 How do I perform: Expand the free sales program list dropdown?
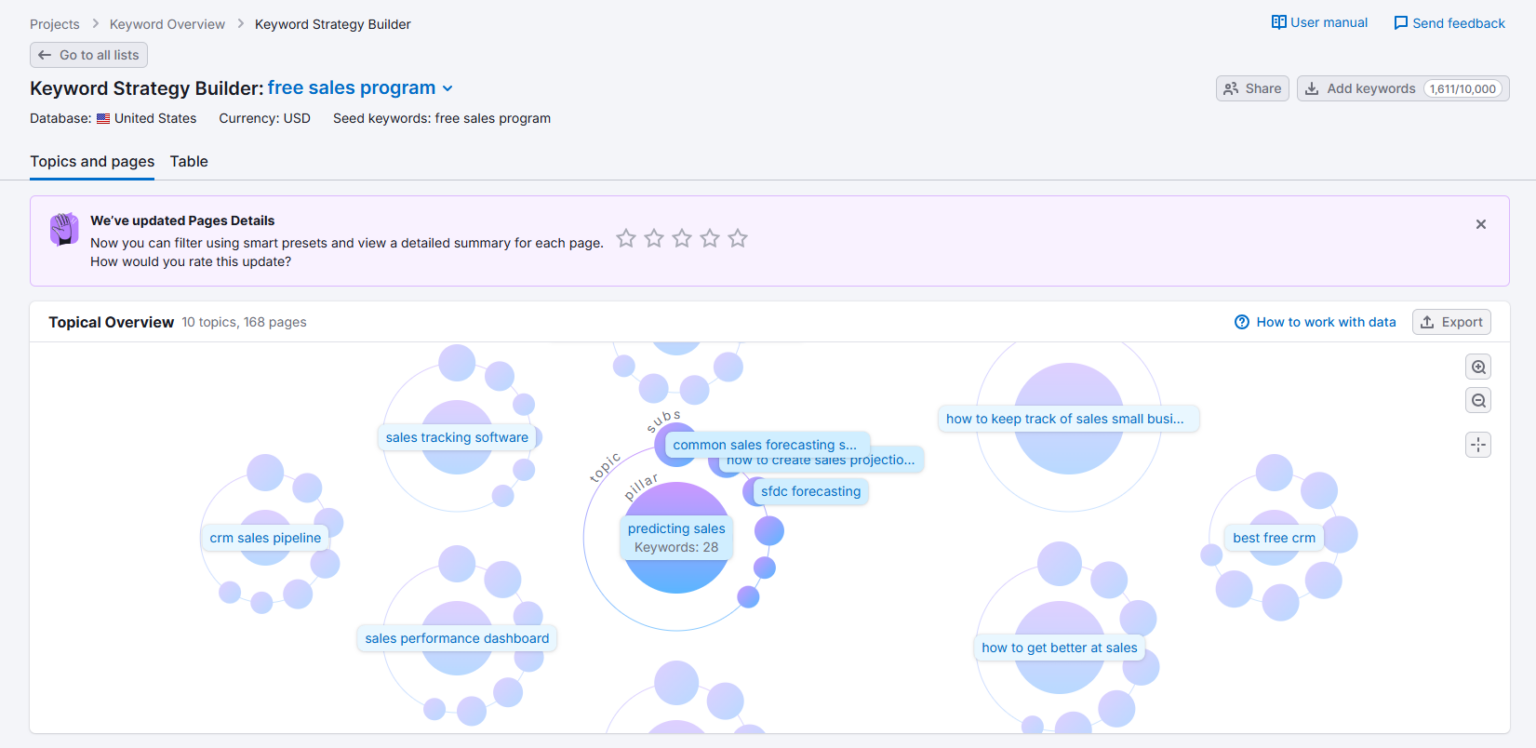click(x=448, y=89)
